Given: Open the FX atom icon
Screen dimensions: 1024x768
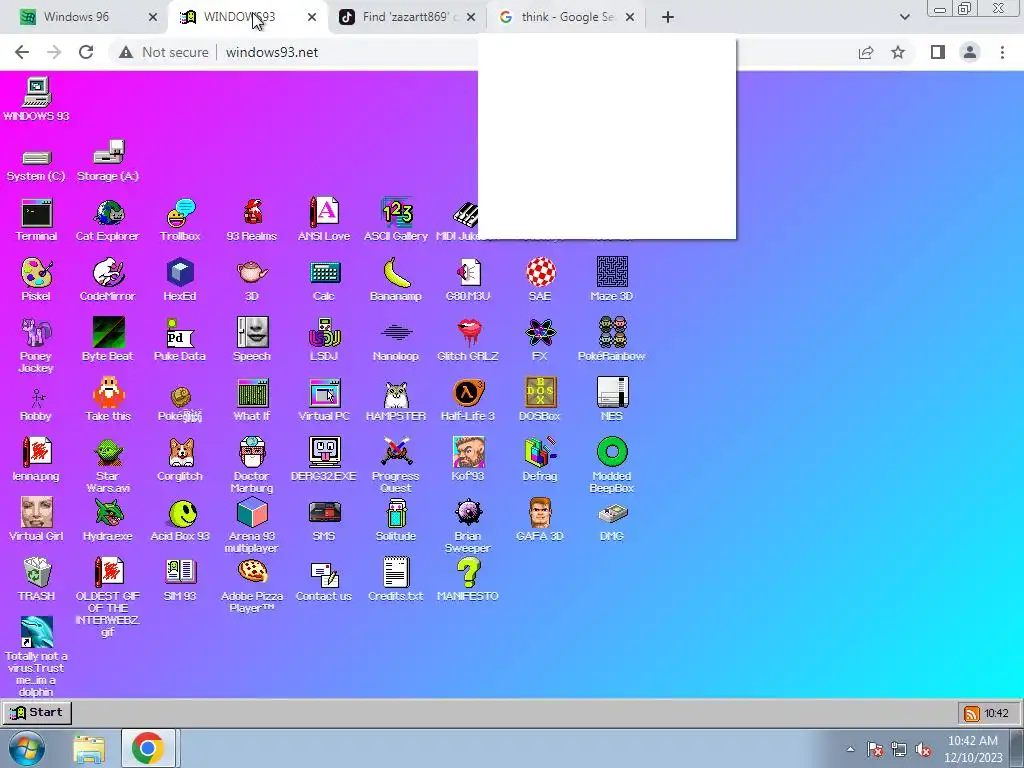Looking at the screenshot, I should [x=540, y=340].
